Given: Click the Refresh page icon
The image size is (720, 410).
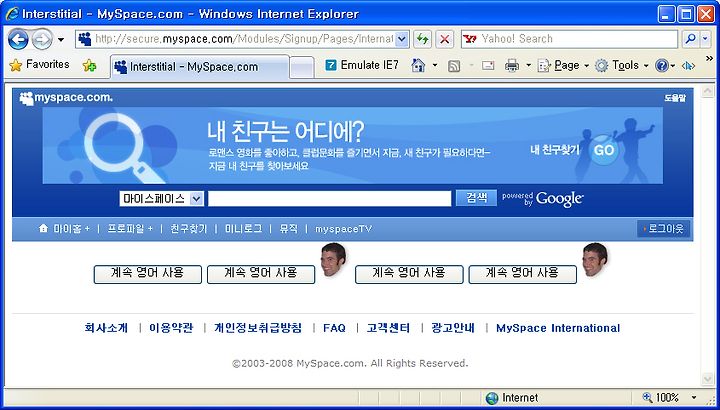Looking at the screenshot, I should pos(422,39).
